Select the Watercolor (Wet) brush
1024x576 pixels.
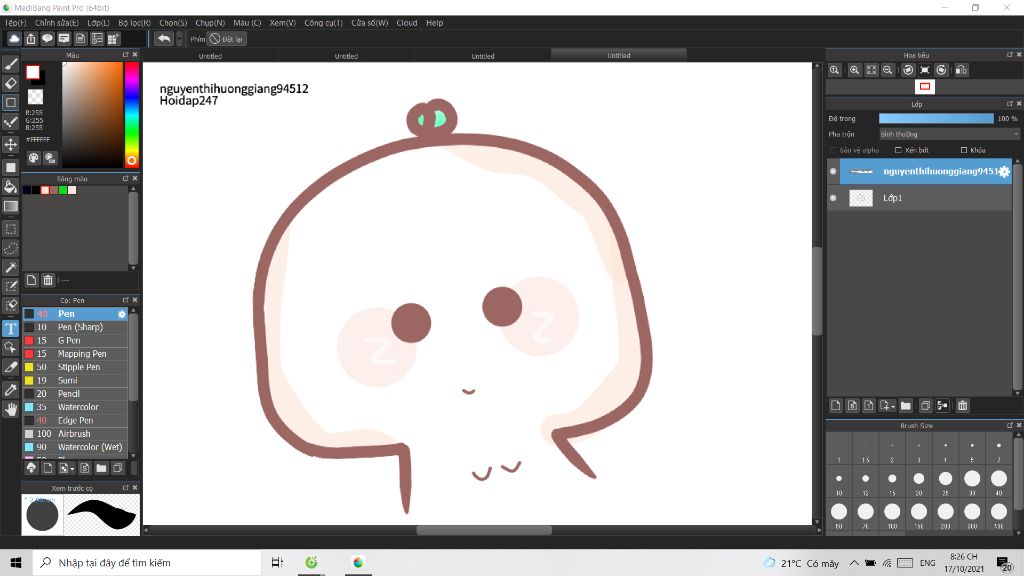pos(75,447)
